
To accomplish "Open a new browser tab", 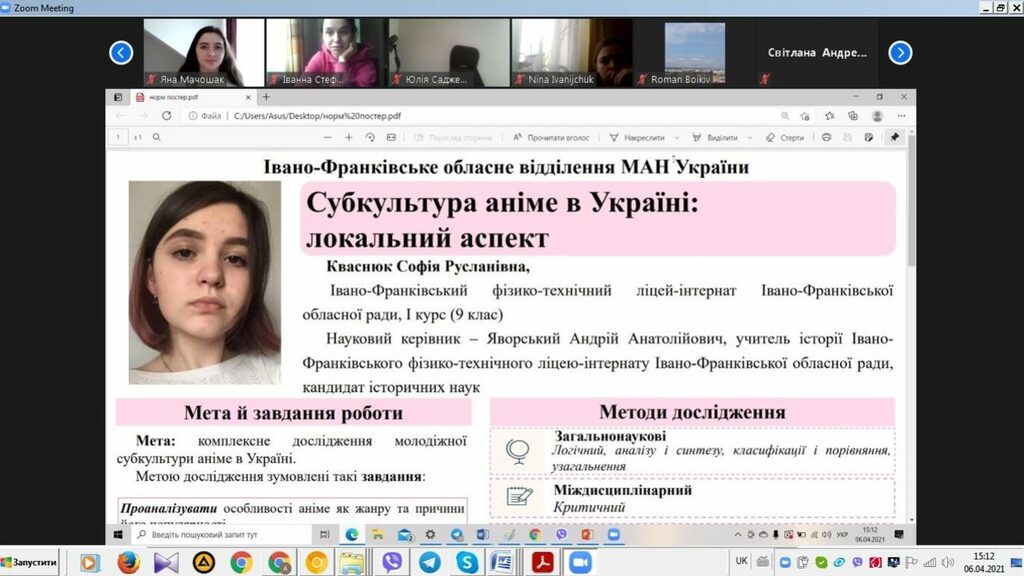I will point(266,97).
